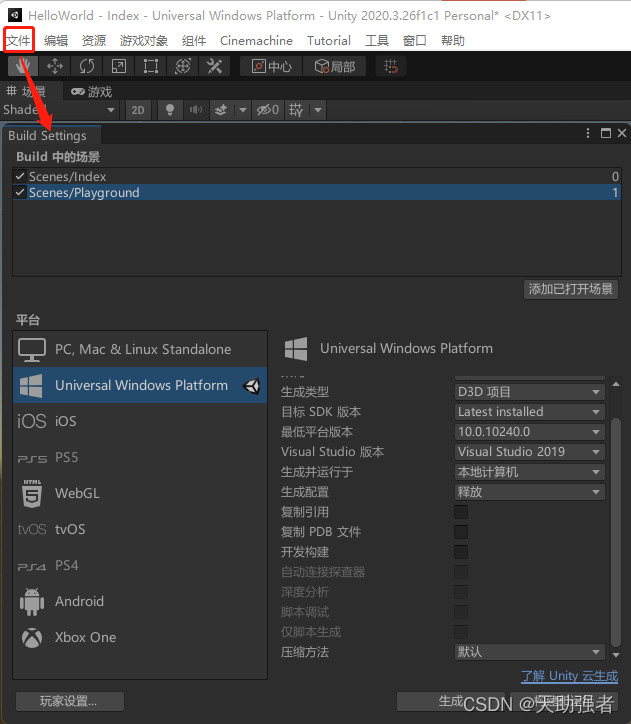
Task: Open the Cinemachine menu
Action: tap(256, 41)
